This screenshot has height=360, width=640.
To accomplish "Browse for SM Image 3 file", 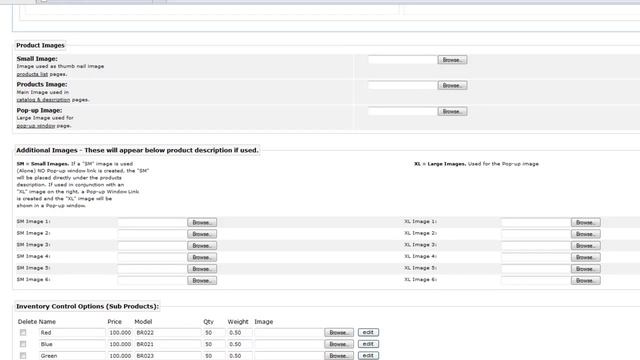I will [x=202, y=246].
